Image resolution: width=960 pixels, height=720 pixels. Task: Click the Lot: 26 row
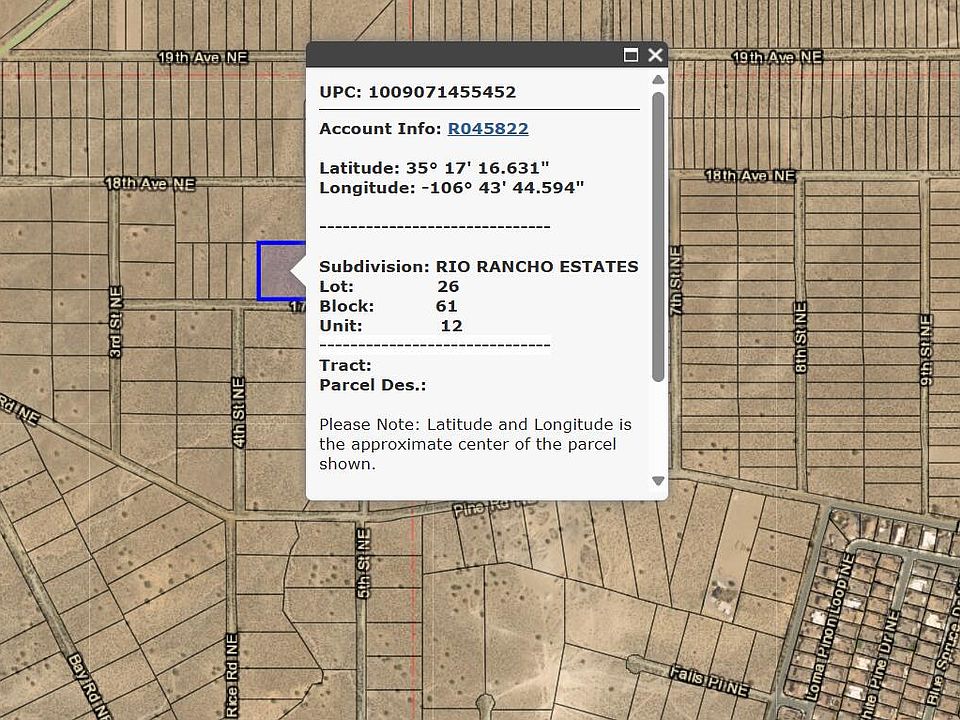tap(389, 287)
